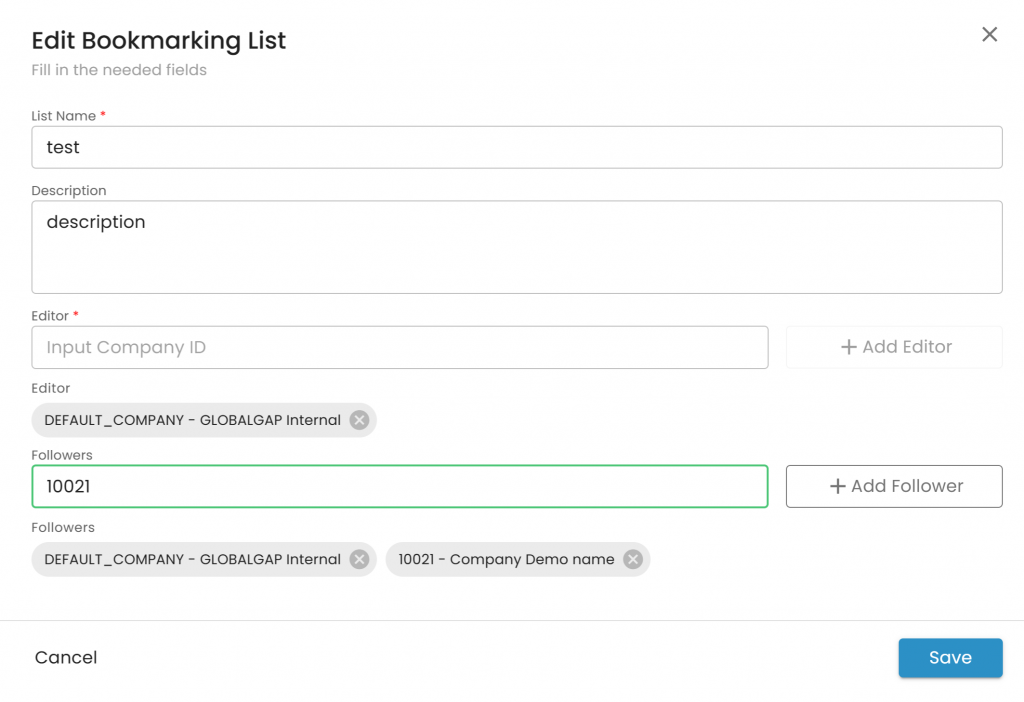The image size is (1024, 702).
Task: Select the 10021 - Company Demo name chip text
Action: (506, 560)
